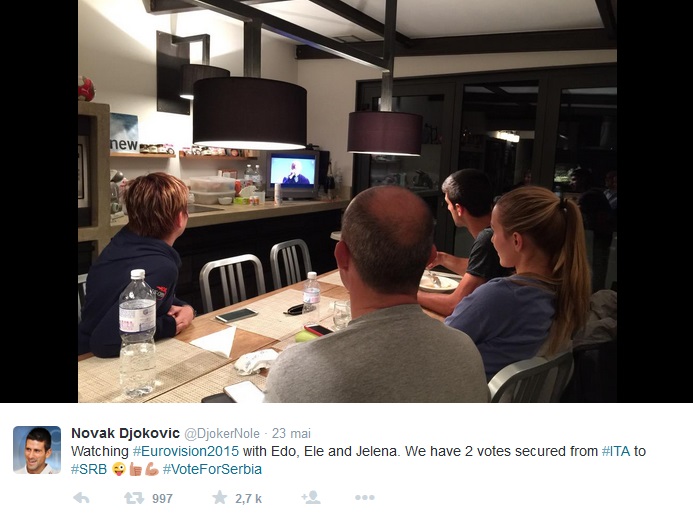Screen dimensions: 693x527
Task: Click the flexed biceps emoji
Action: 152,469
